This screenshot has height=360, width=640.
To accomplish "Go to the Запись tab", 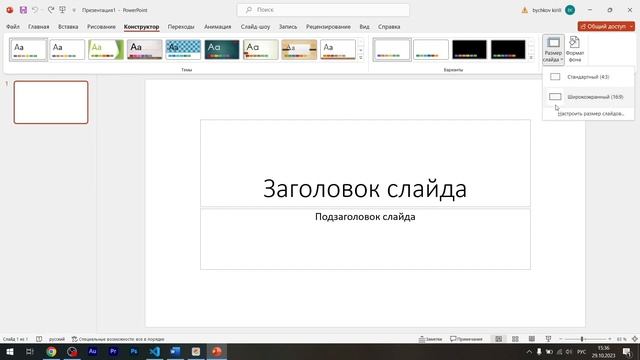I will coord(288,27).
